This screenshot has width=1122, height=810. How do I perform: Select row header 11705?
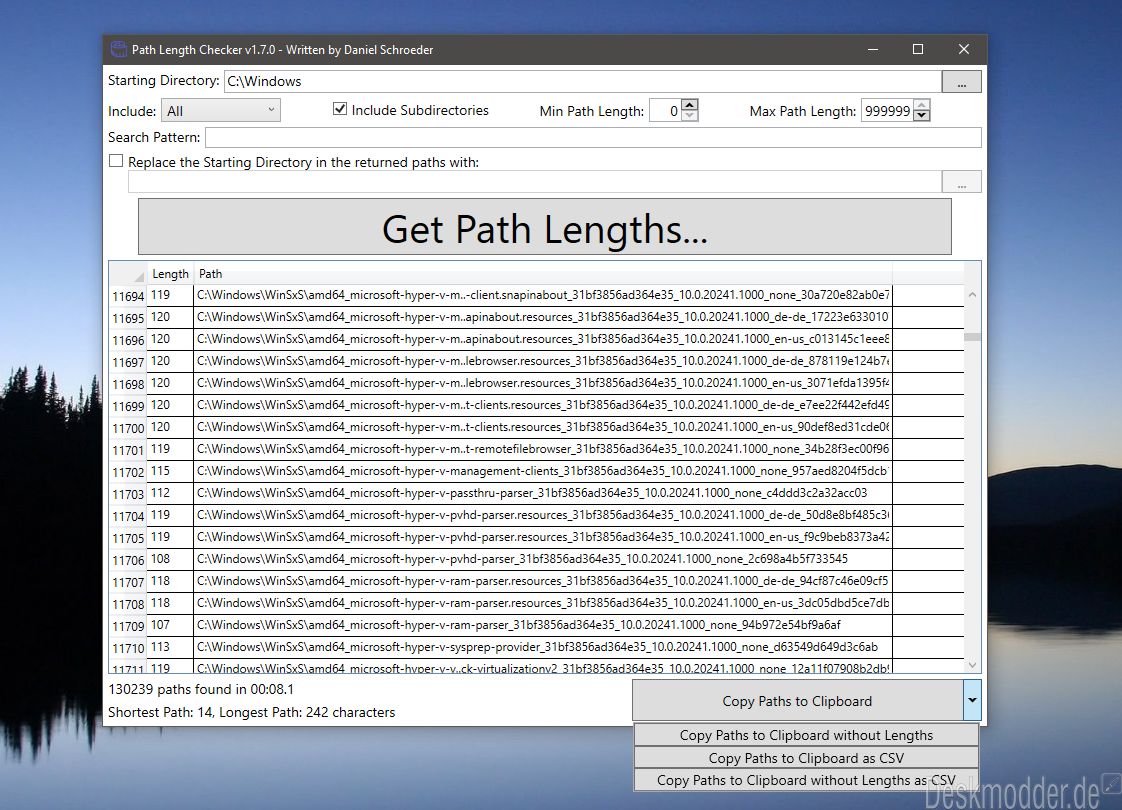click(128, 538)
